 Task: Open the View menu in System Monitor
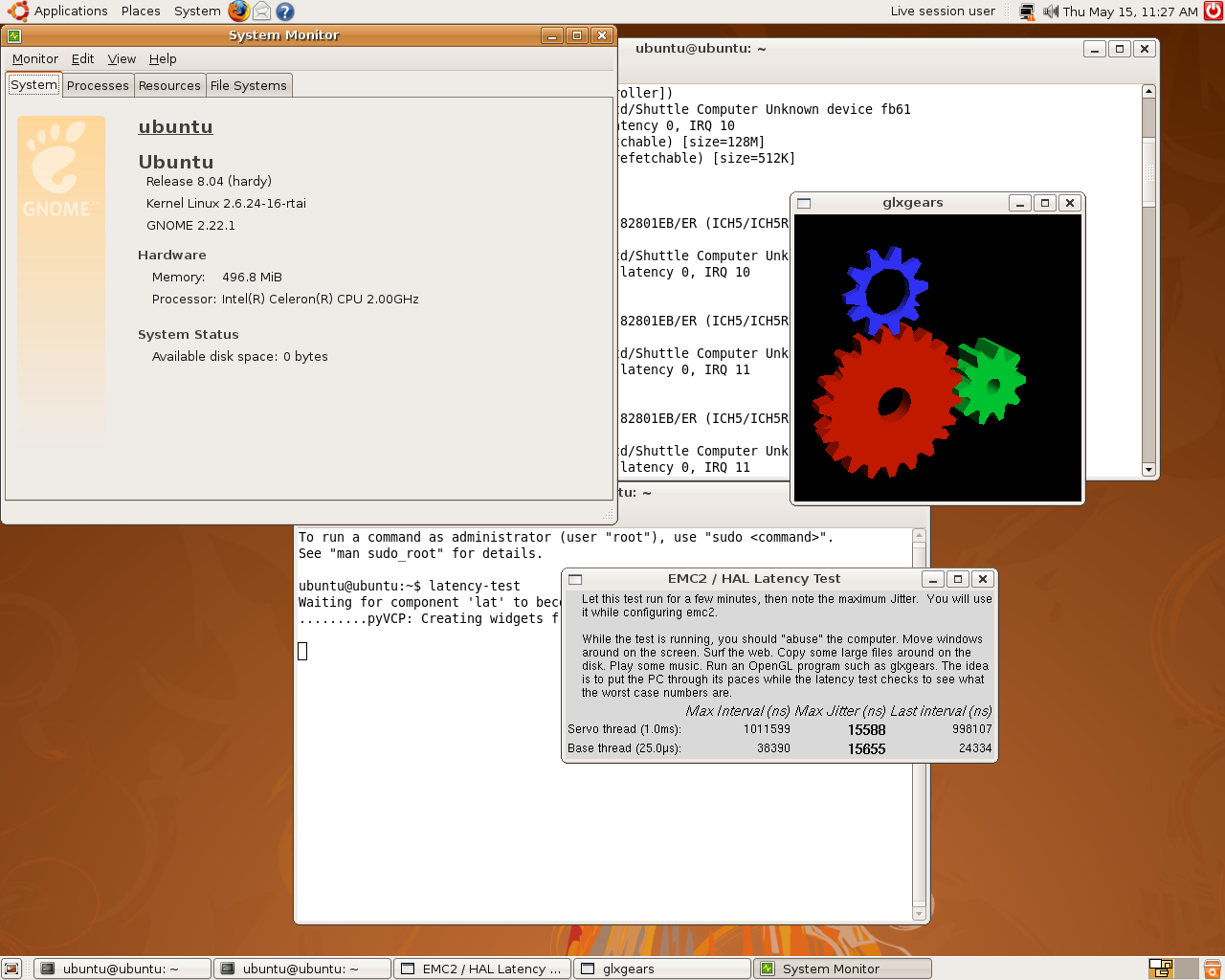(122, 58)
